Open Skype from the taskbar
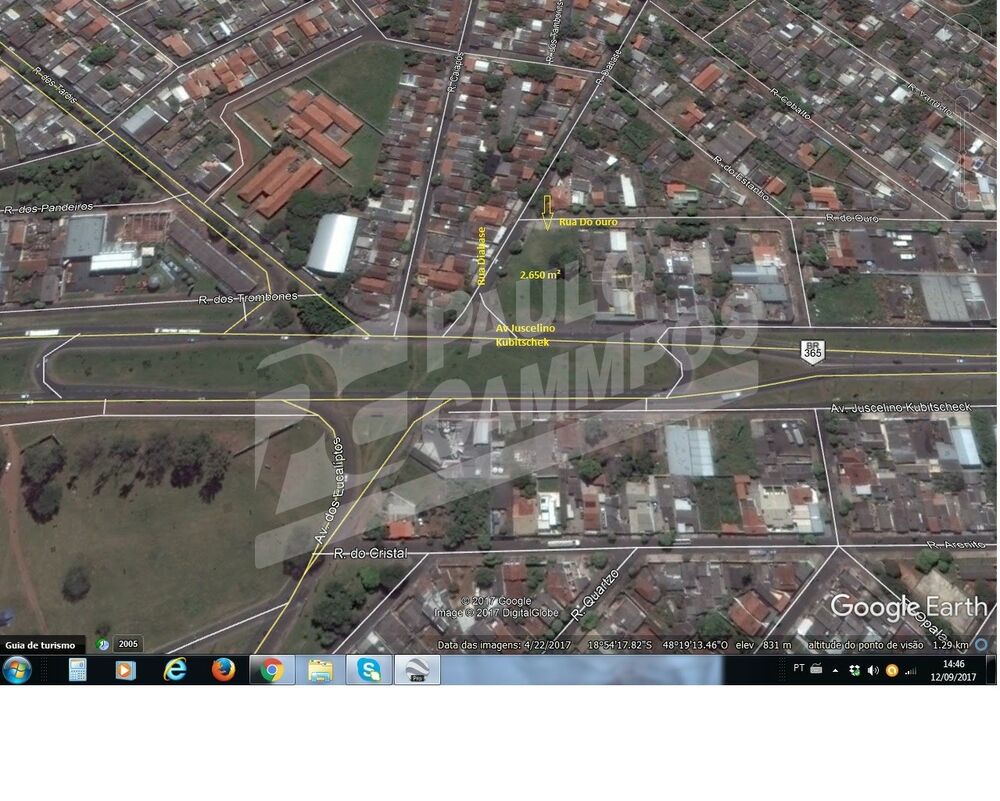 [x=367, y=670]
